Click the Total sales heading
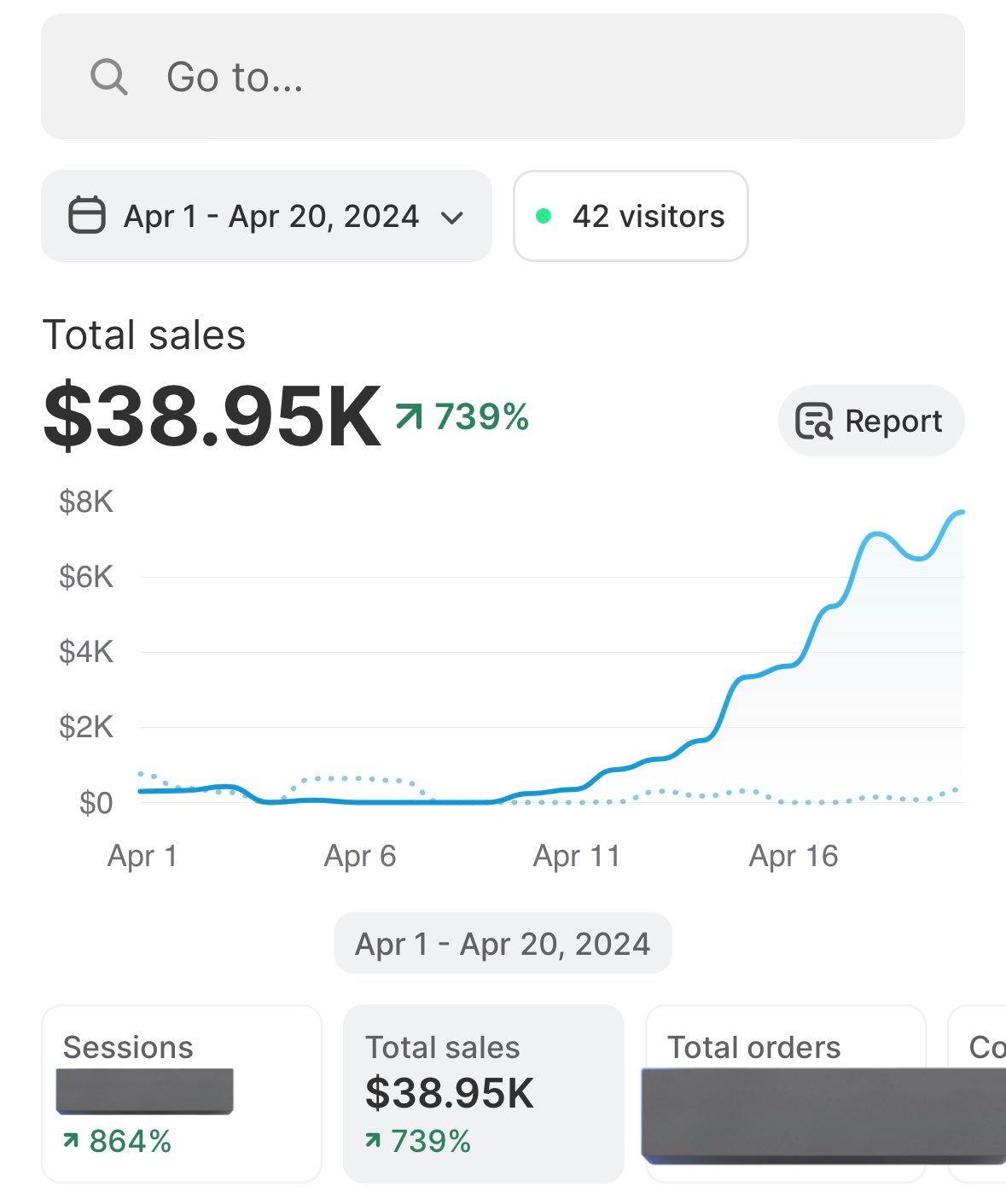The height and width of the screenshot is (1204, 1006). 144,334
